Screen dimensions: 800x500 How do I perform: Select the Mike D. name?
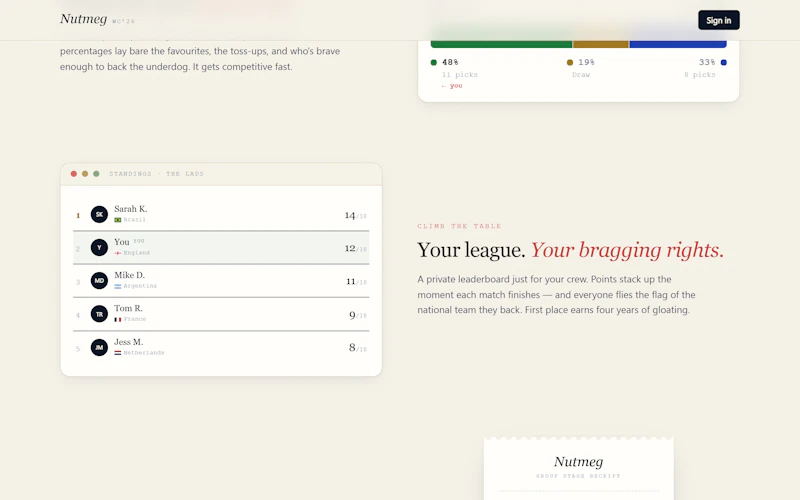pos(130,275)
